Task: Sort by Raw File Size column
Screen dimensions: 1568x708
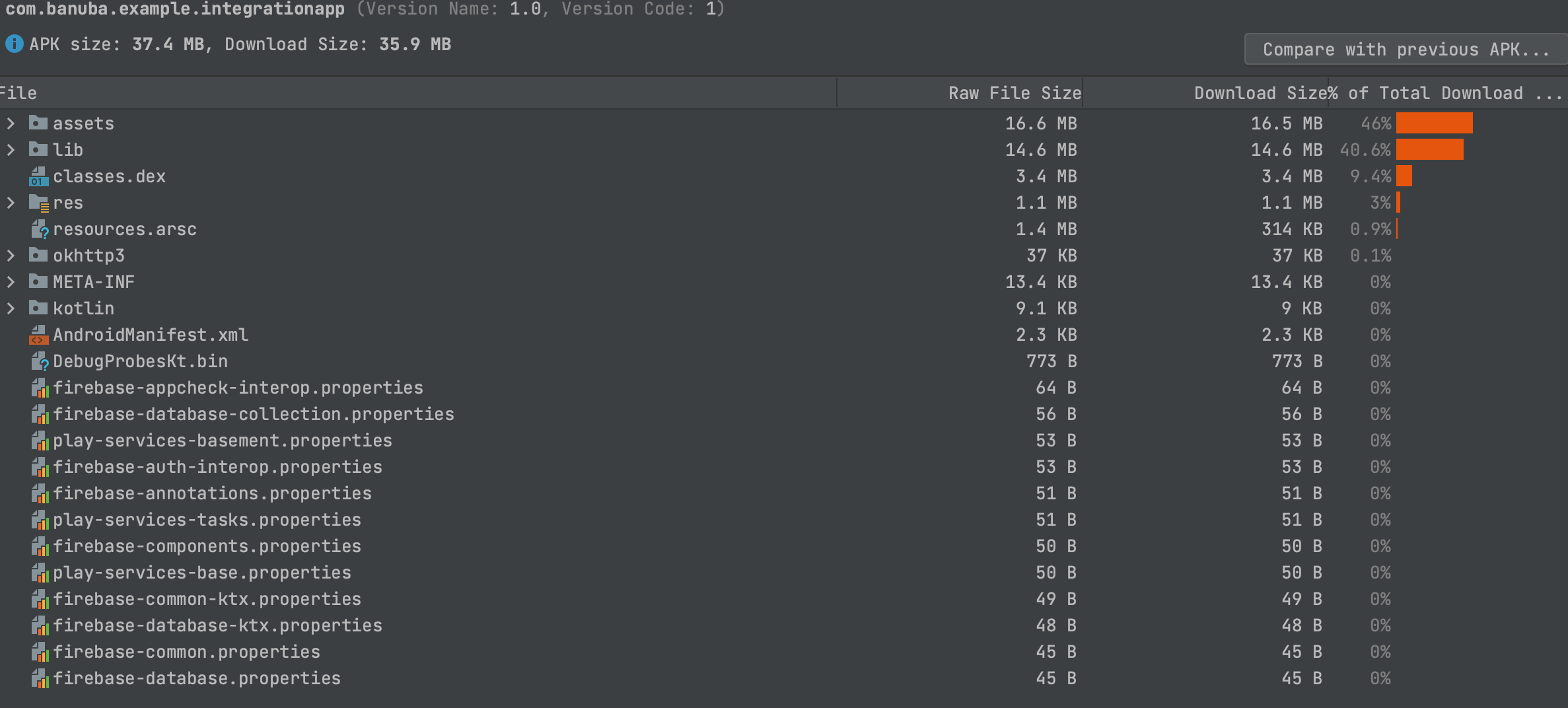Action: pyautogui.click(x=960, y=93)
